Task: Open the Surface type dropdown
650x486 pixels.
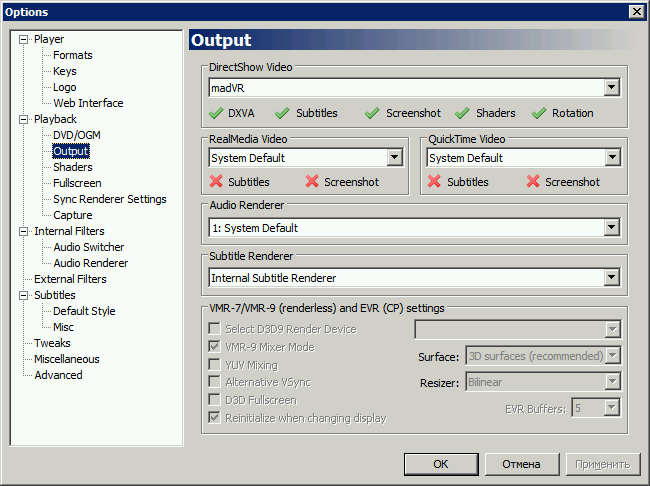Action: [x=613, y=355]
